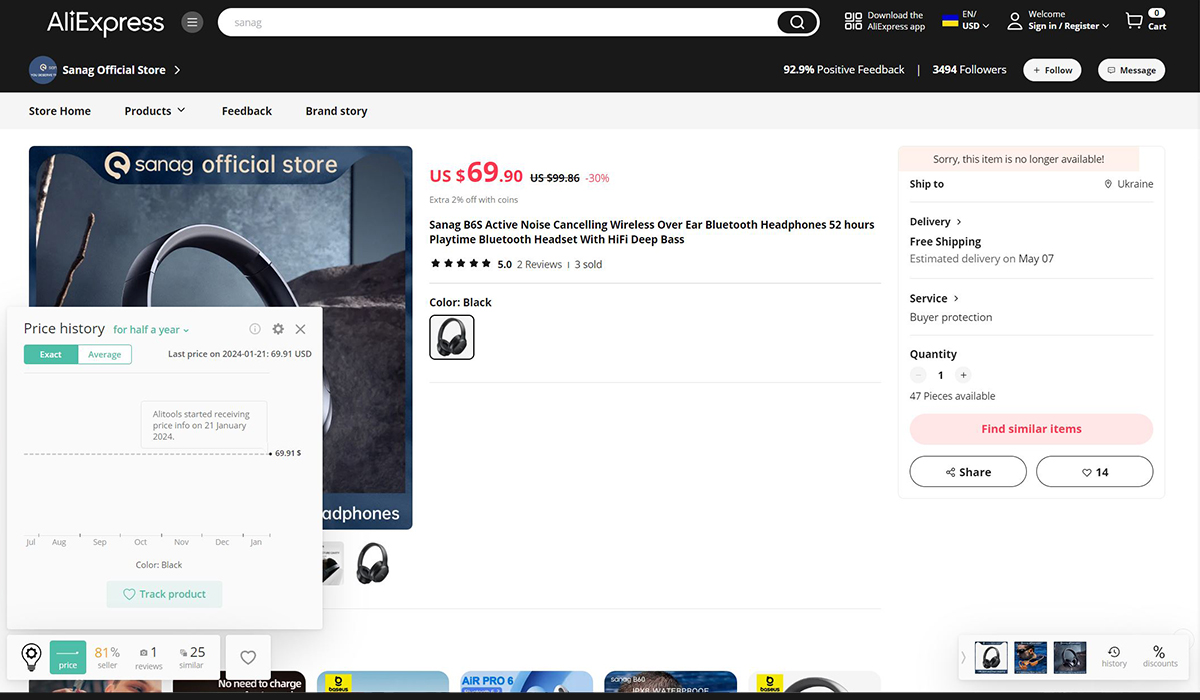Share this product
The width and height of the screenshot is (1200, 700).
click(x=968, y=472)
